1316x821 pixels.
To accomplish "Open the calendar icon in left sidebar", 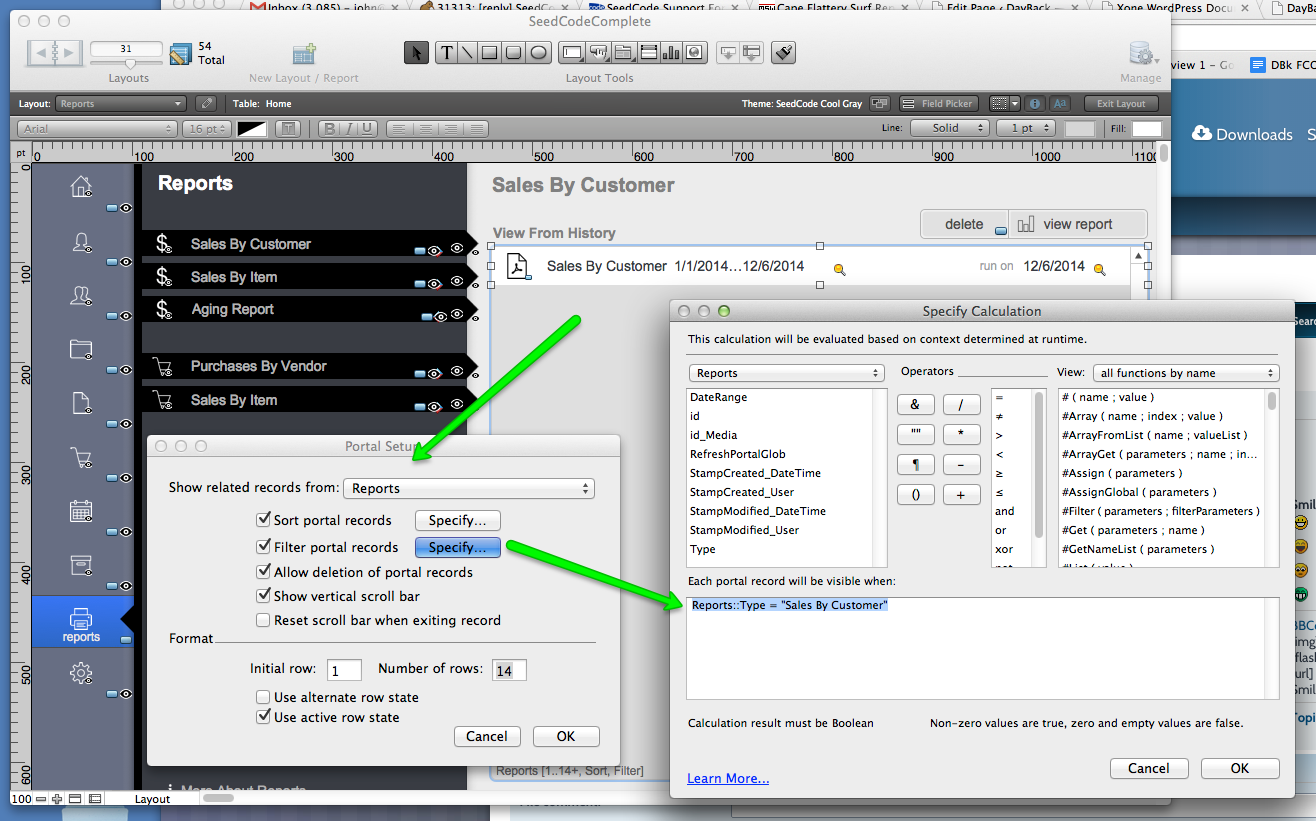I will [x=81, y=511].
